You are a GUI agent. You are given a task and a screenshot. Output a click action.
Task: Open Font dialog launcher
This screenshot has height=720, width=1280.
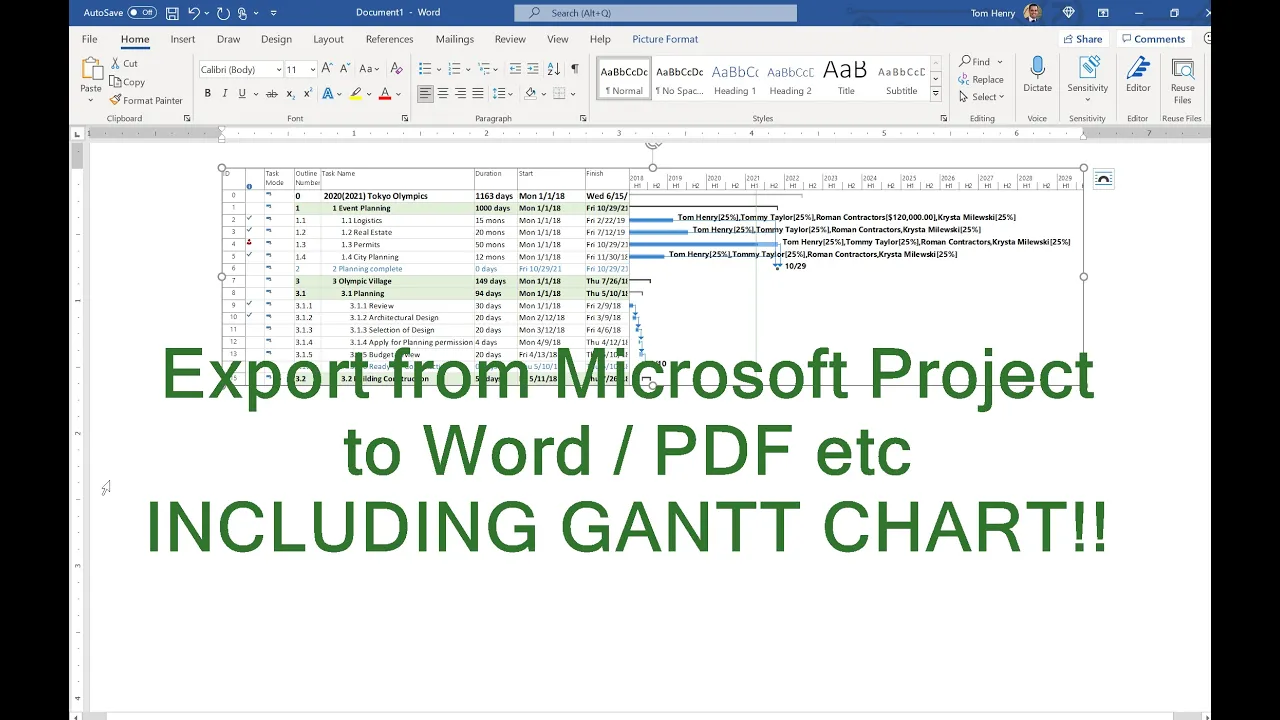click(405, 118)
